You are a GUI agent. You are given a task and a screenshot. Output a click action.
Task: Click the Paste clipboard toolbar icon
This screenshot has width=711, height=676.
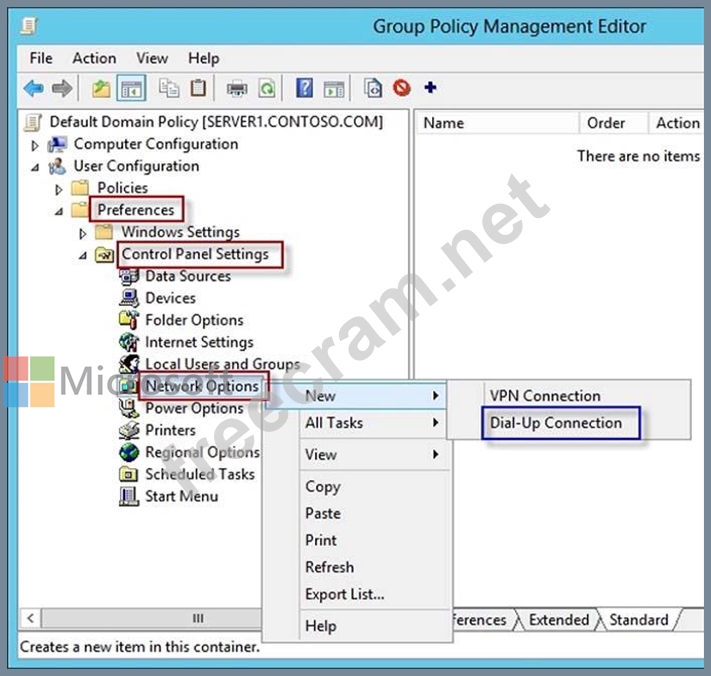point(198,88)
